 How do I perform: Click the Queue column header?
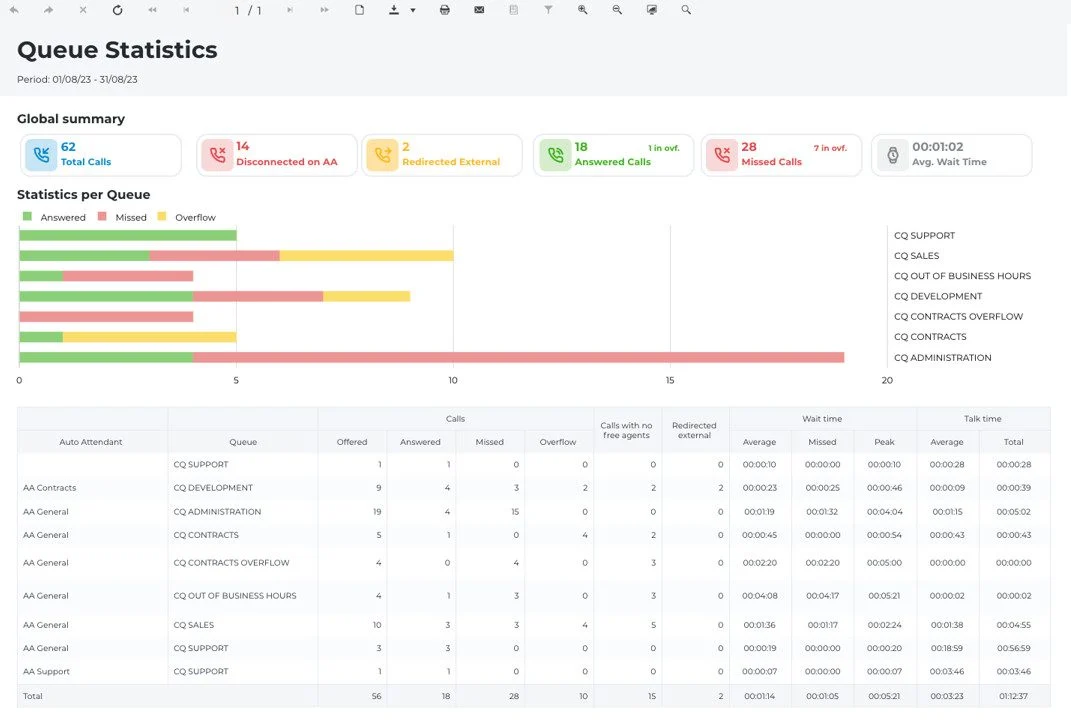point(242,442)
